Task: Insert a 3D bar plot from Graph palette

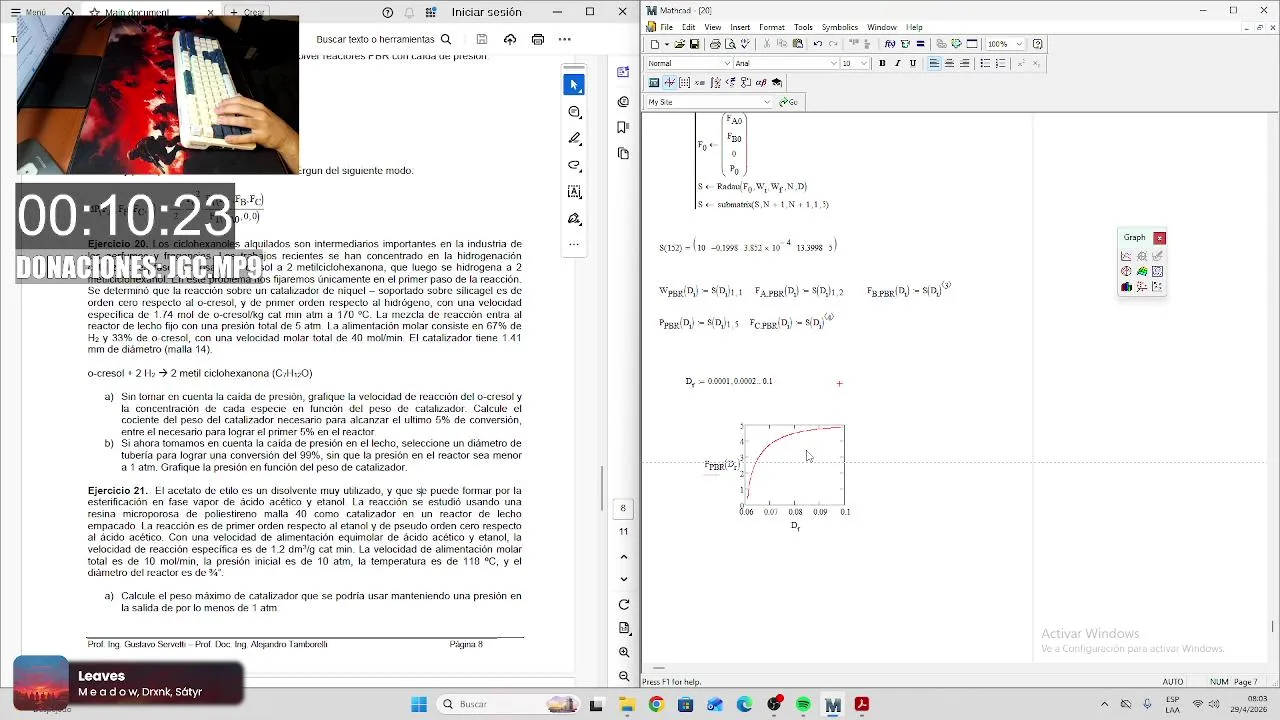Action: coord(1126,287)
